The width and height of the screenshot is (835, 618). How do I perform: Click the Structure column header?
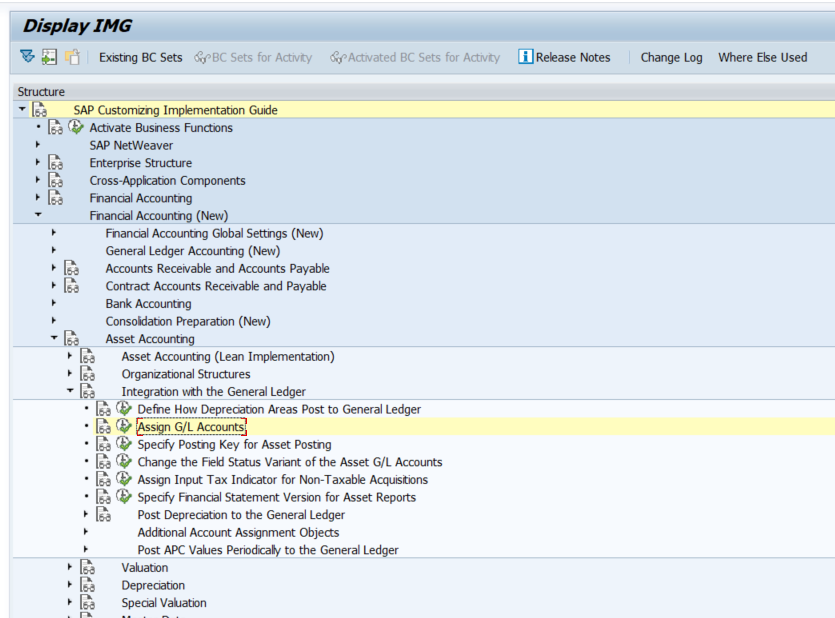click(x=41, y=92)
